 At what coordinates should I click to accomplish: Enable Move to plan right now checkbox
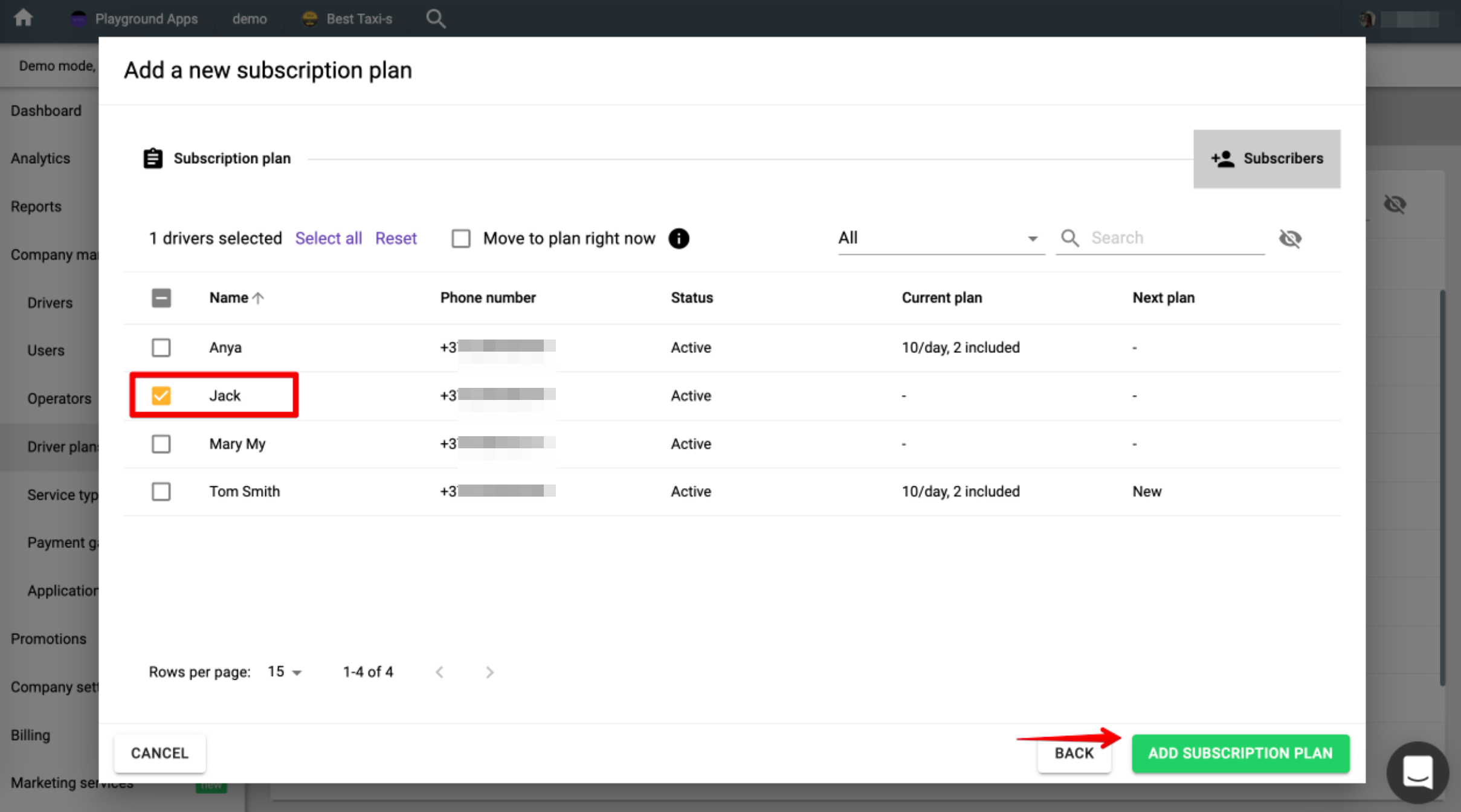point(461,239)
